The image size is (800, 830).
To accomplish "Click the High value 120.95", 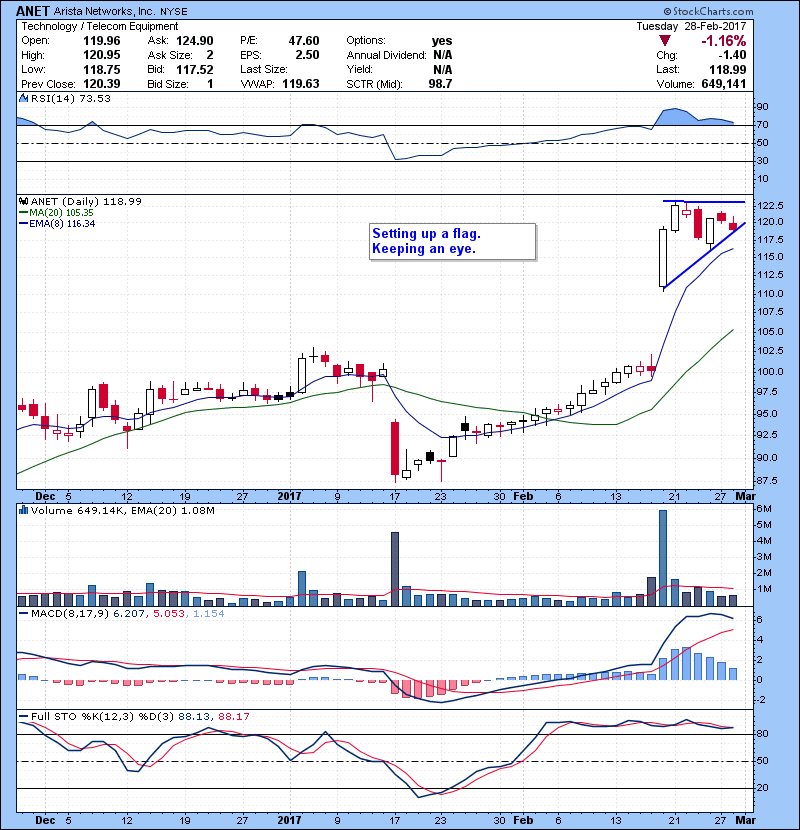I will pos(102,55).
